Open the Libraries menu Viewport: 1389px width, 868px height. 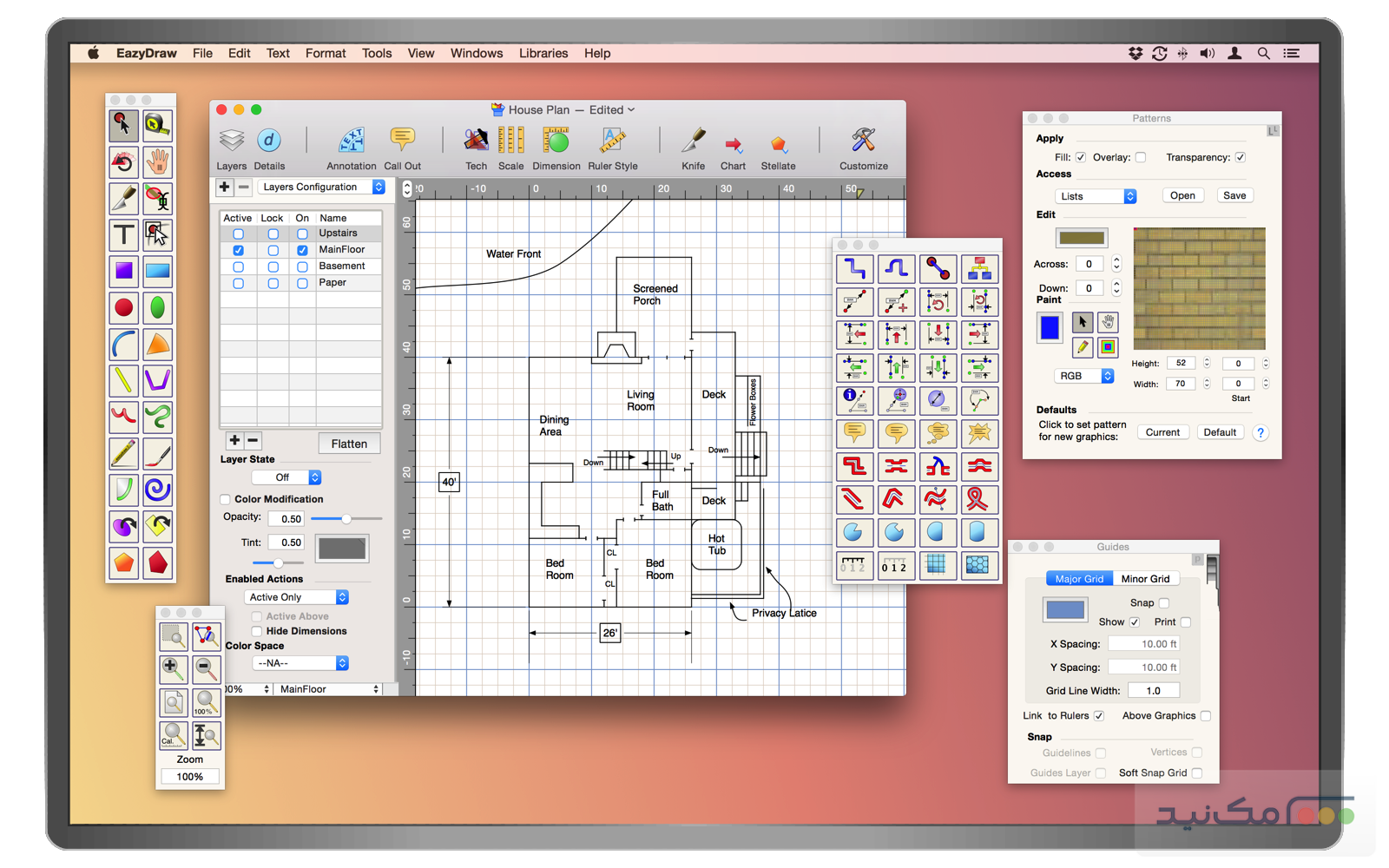click(x=543, y=53)
